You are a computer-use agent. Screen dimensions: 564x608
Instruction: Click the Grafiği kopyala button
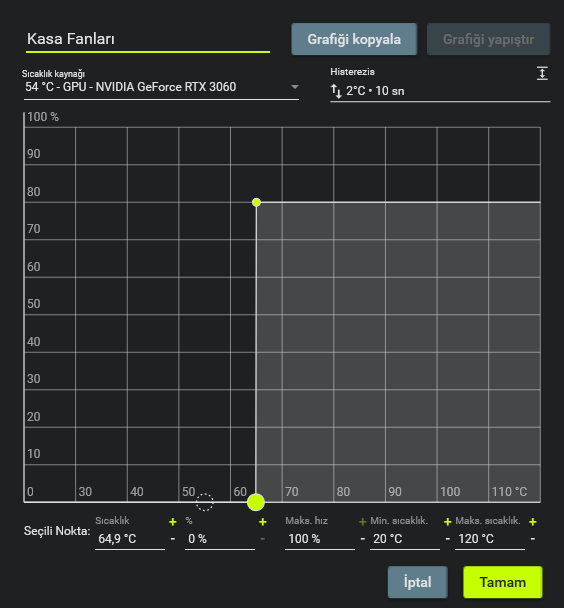(354, 39)
